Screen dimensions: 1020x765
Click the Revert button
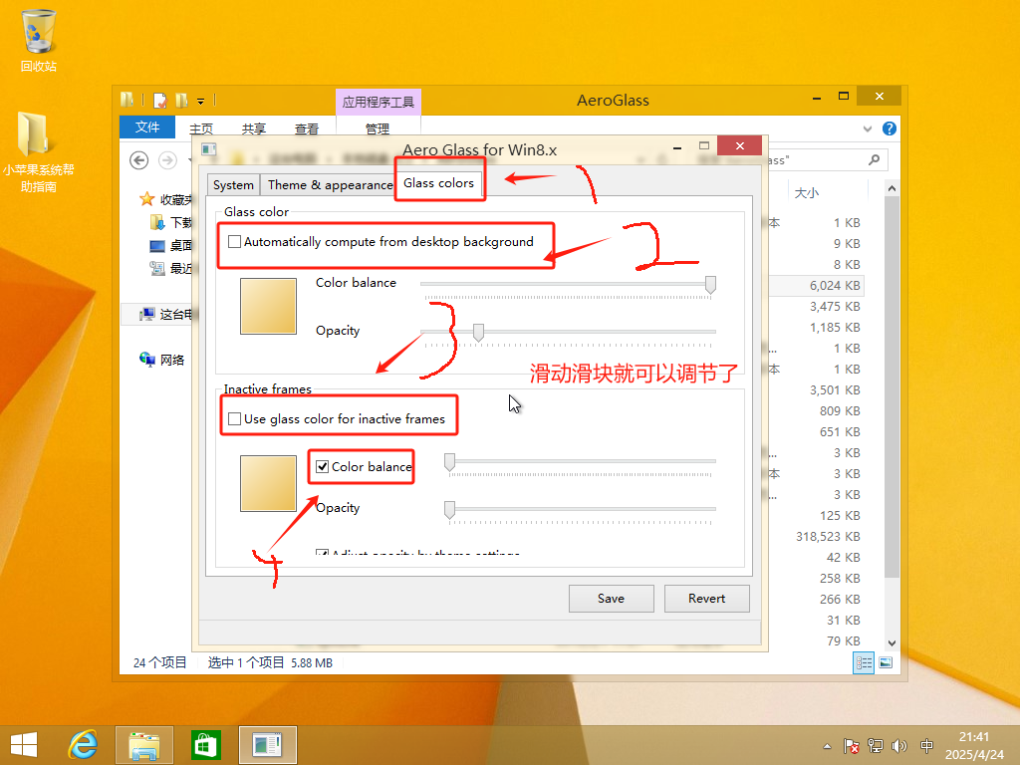click(x=706, y=598)
